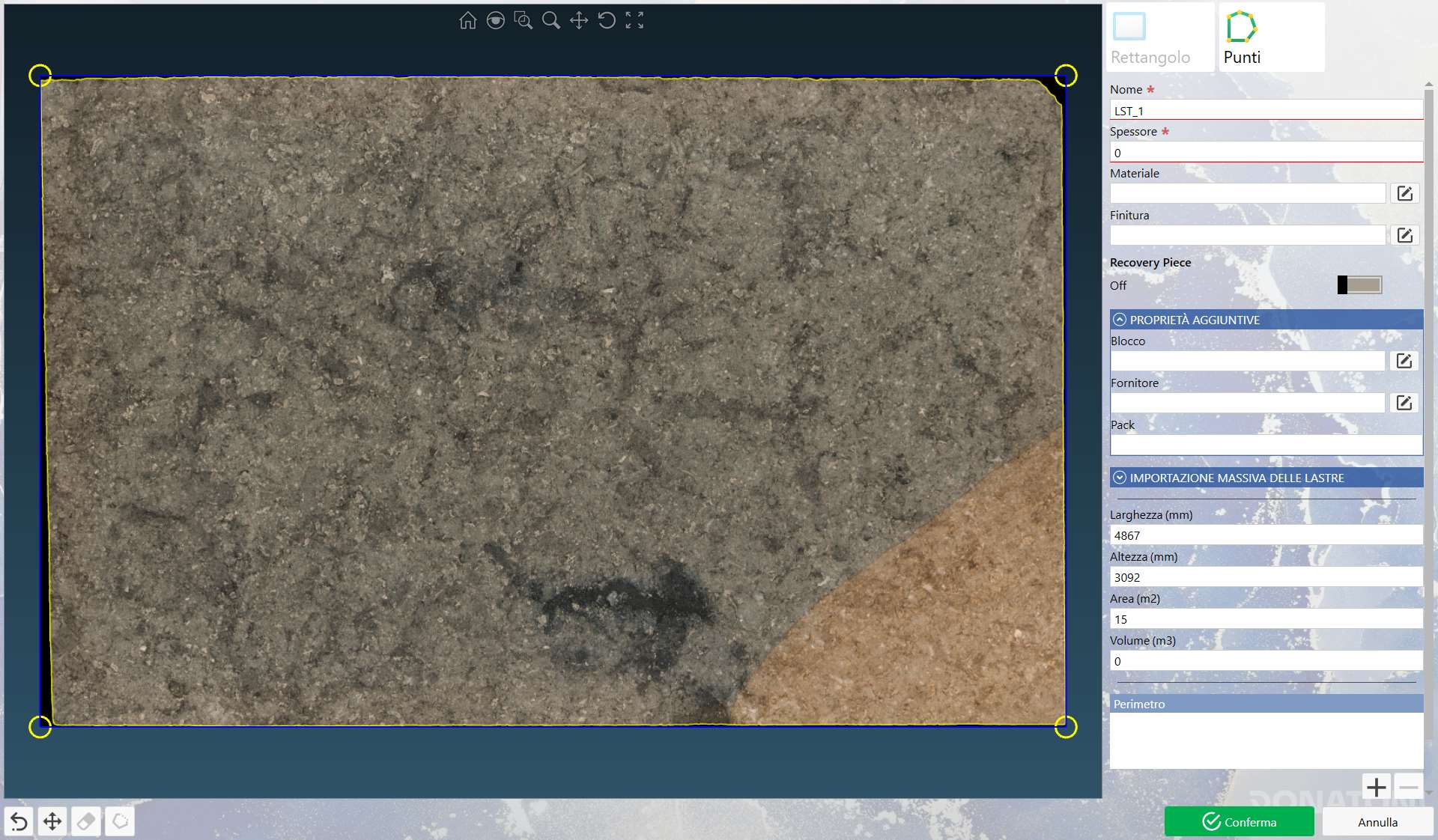Click the Finitura text field
The image size is (1438, 840).
click(x=1248, y=236)
